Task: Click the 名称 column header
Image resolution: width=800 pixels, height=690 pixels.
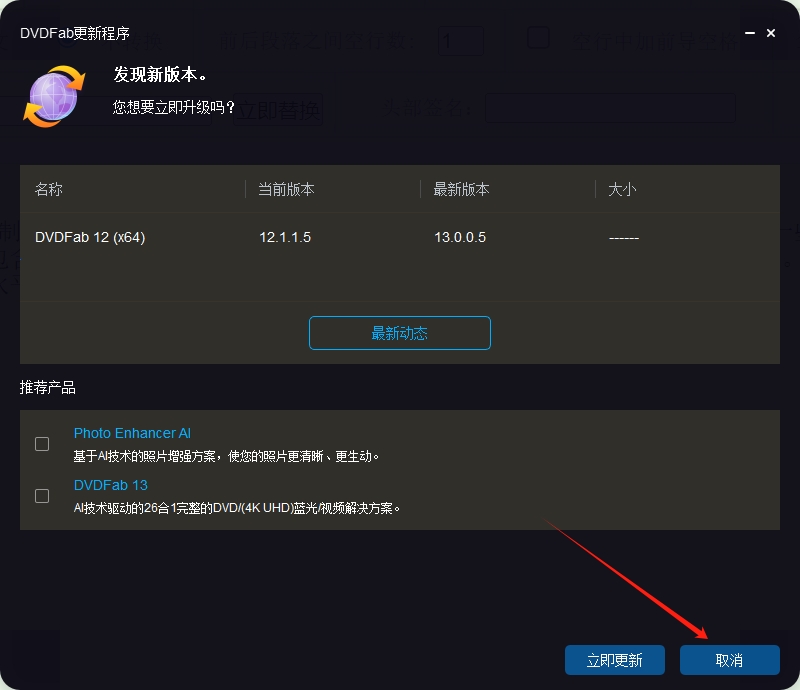Action: (48, 189)
